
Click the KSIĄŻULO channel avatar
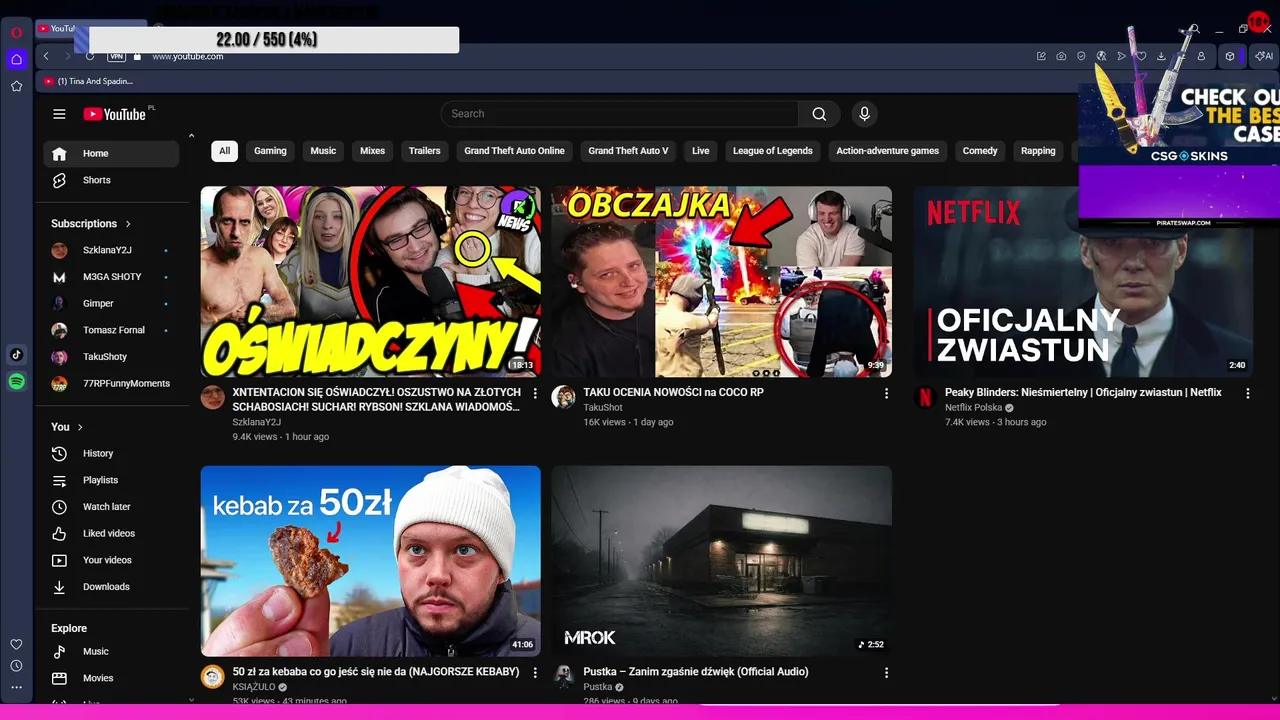pos(213,677)
